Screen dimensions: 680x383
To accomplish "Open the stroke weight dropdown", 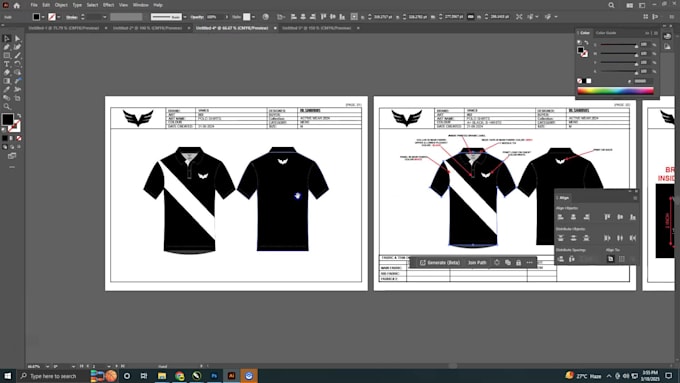I will (x=105, y=17).
